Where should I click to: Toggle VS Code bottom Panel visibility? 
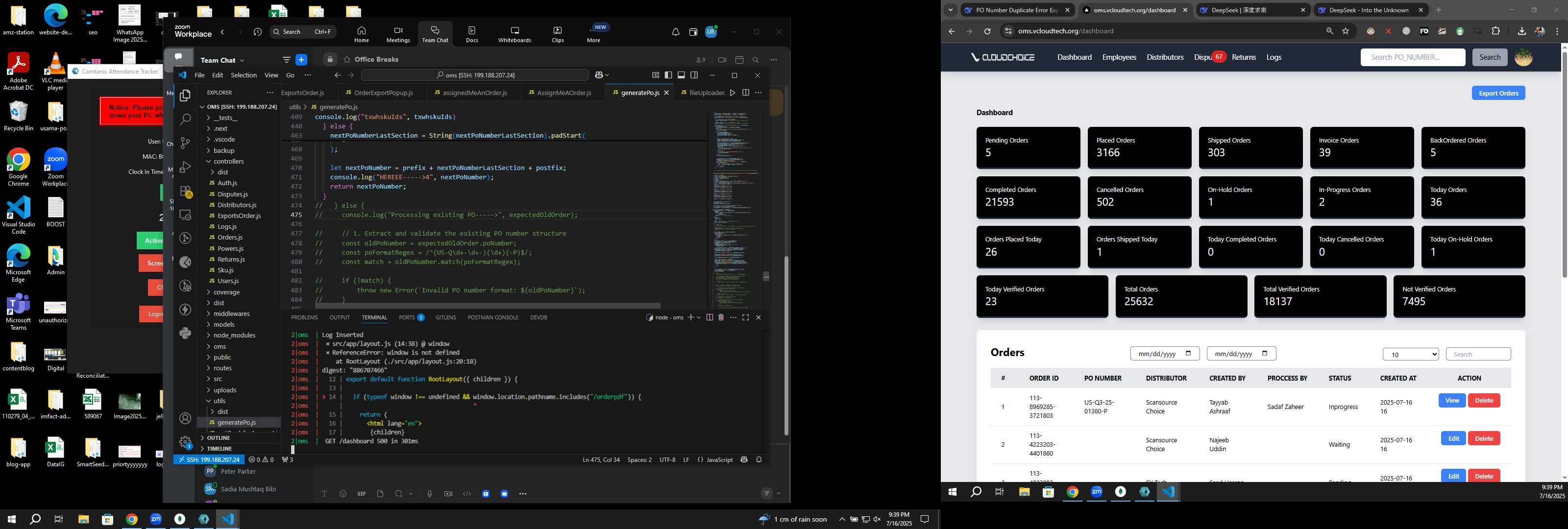tap(681, 75)
